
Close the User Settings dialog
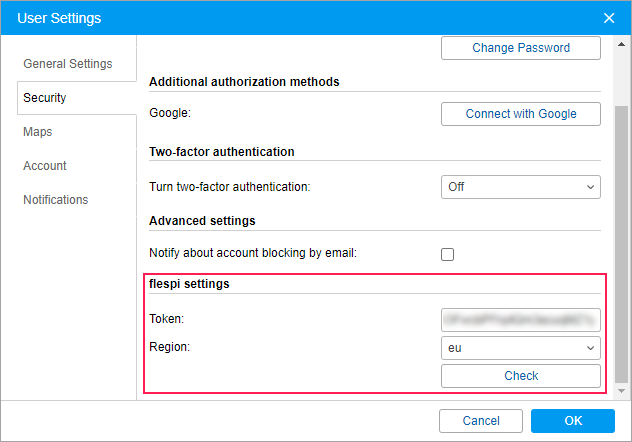tap(609, 18)
